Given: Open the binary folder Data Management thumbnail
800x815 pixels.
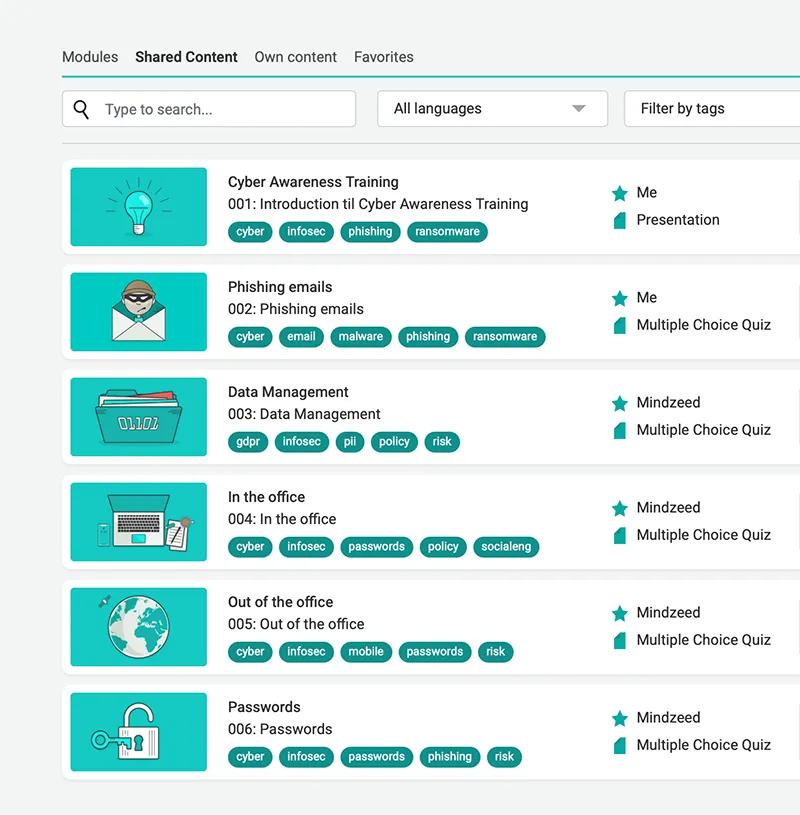Looking at the screenshot, I should pos(139,417).
